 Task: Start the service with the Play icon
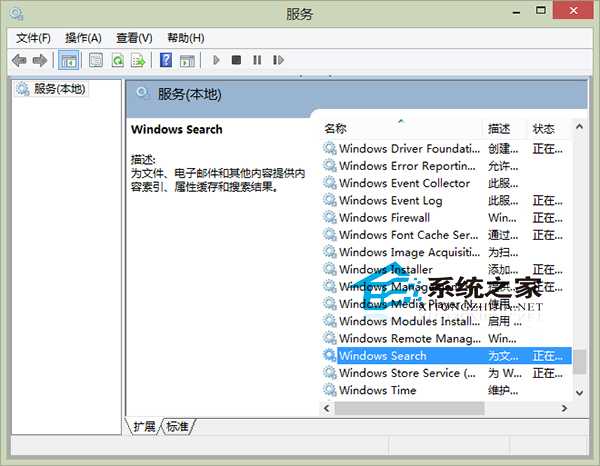216,60
